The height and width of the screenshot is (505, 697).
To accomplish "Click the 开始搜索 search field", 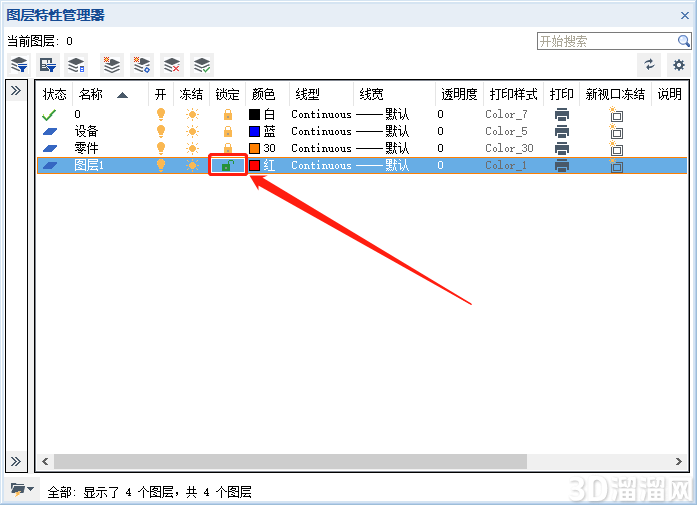I will tap(608, 41).
